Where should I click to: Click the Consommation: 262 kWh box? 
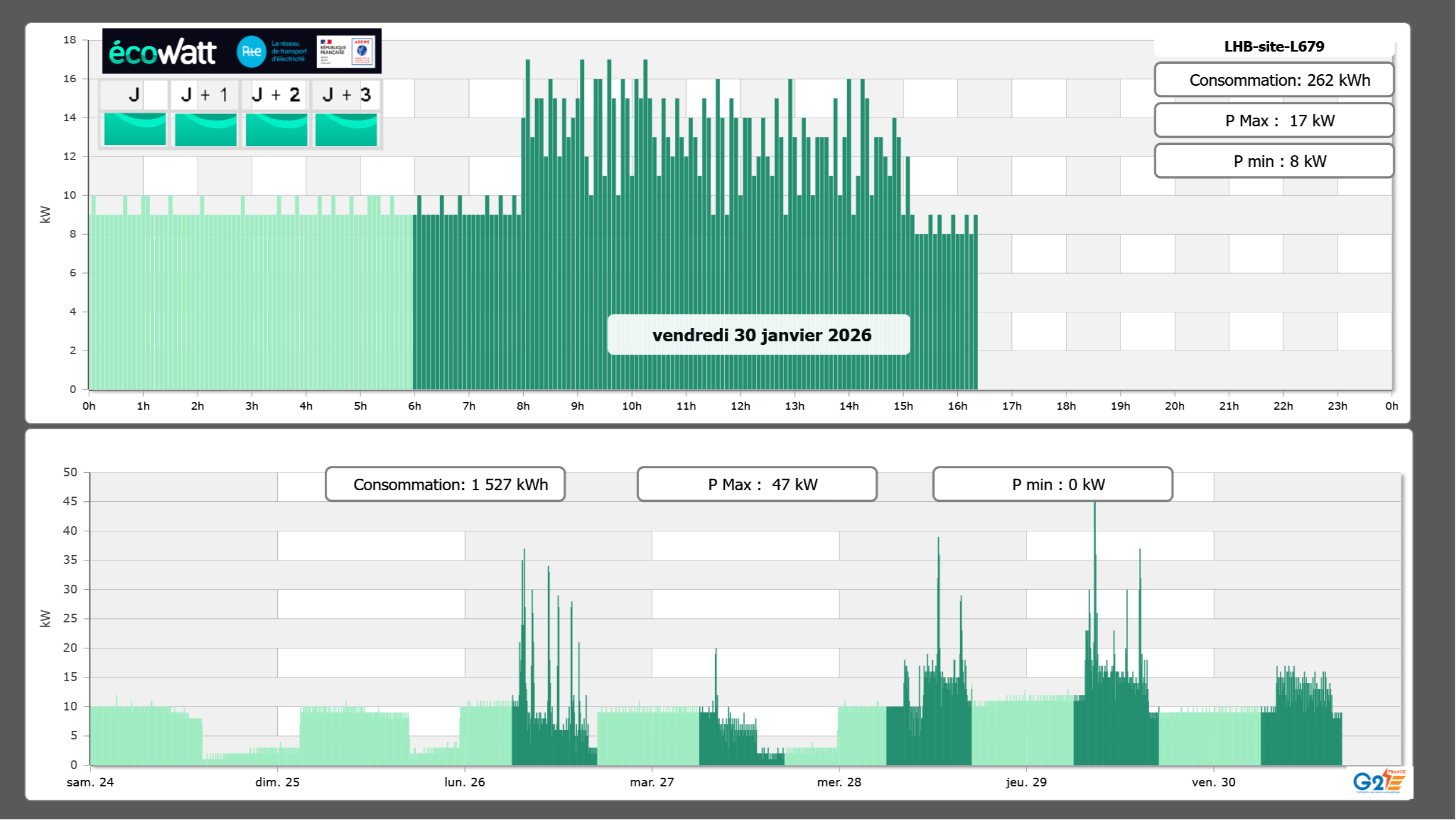pyautogui.click(x=1274, y=80)
